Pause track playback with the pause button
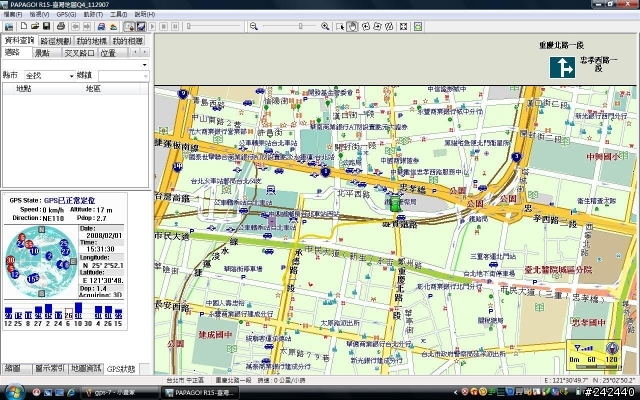Screen dimensions: 640x400 tap(175, 27)
